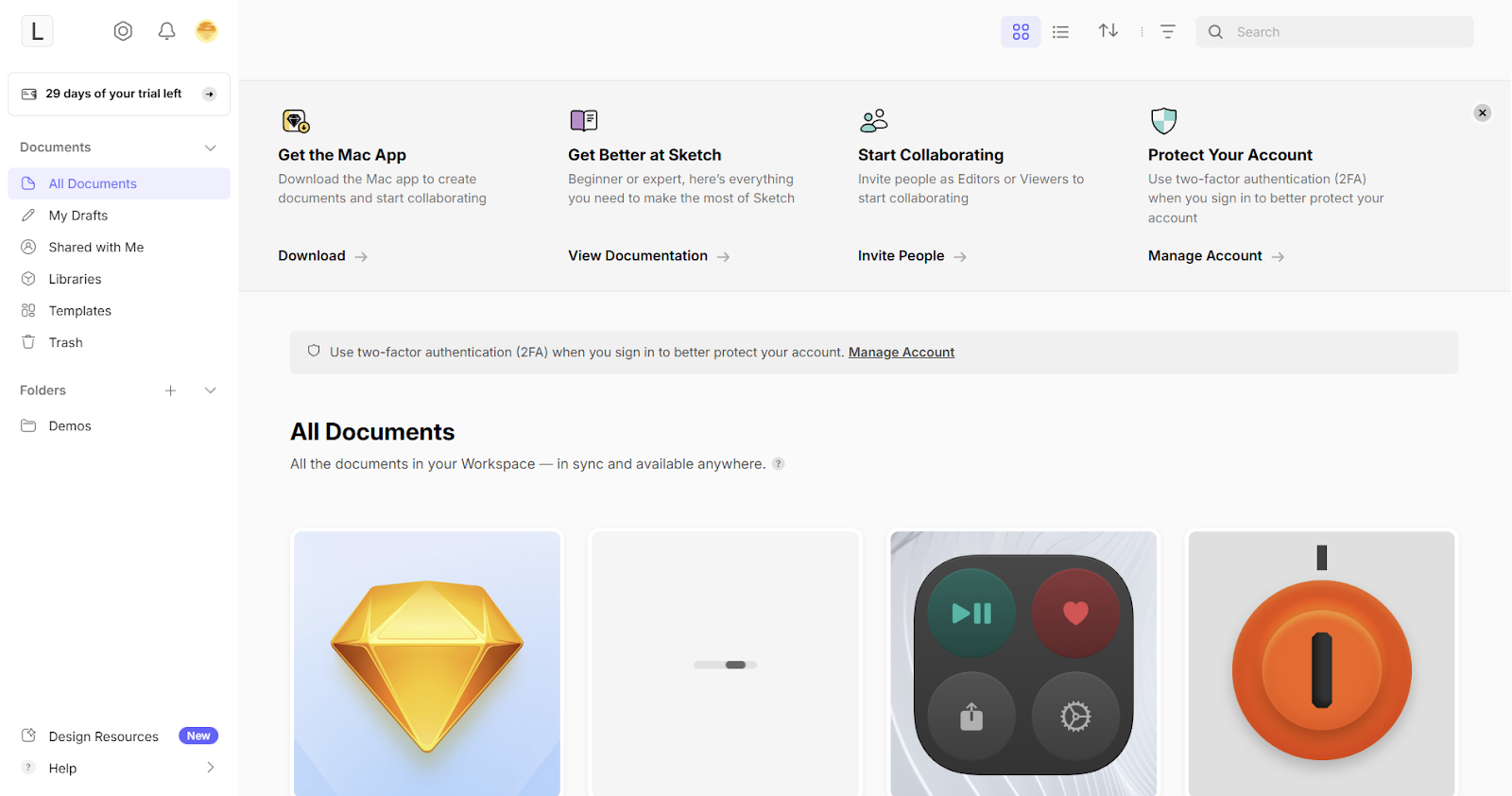Dismiss the onboarding banner with X
This screenshot has height=796, width=1512.
[1482, 113]
